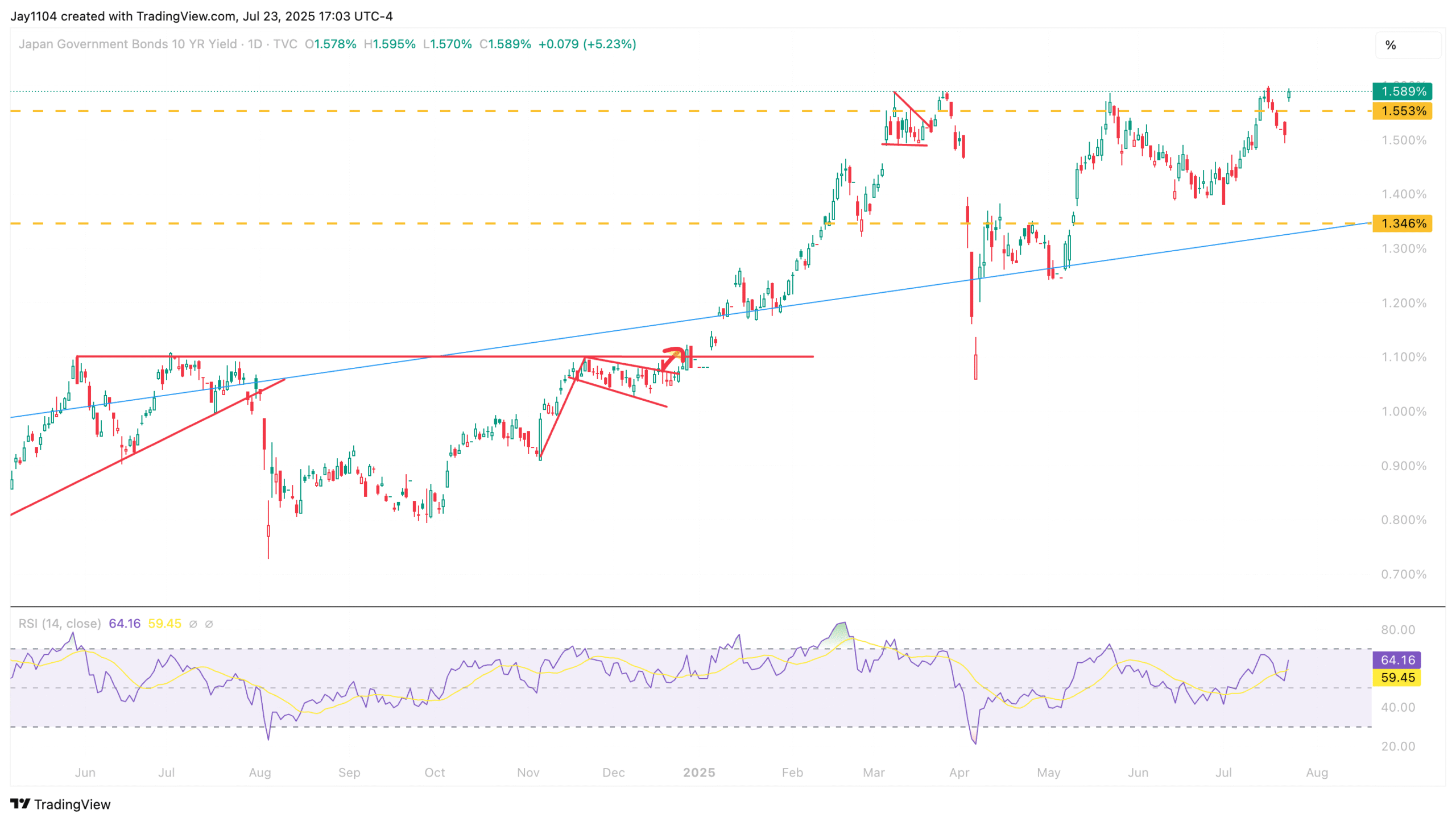Click the first ∅ icon in the RSI legend
This screenshot has width=1456, height=822.
pos(193,624)
